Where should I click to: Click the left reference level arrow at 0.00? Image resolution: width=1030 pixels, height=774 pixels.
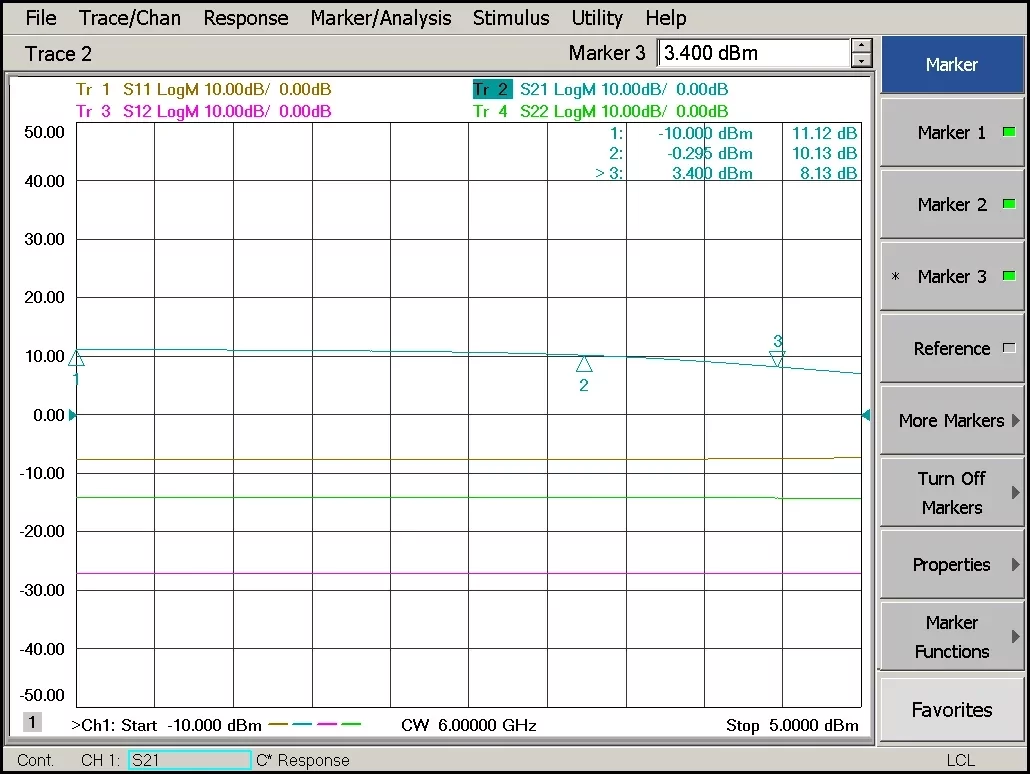click(72, 415)
